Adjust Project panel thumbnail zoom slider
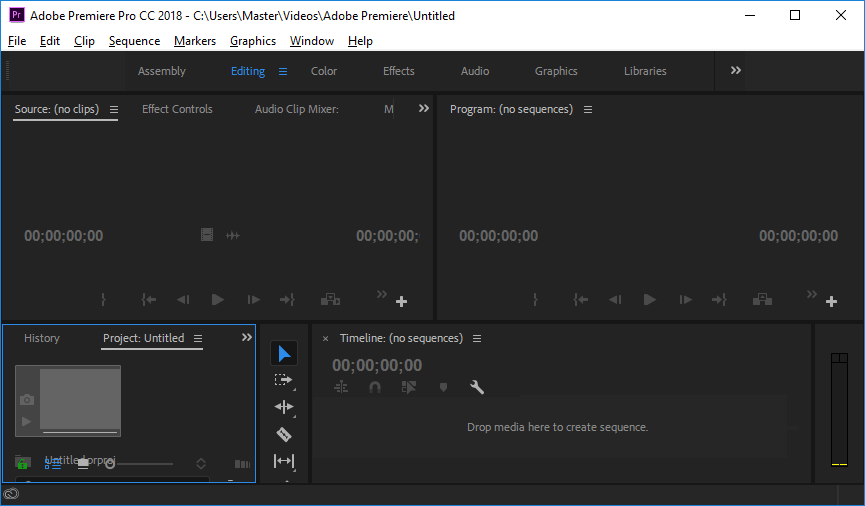The width and height of the screenshot is (865, 506). tap(139, 464)
